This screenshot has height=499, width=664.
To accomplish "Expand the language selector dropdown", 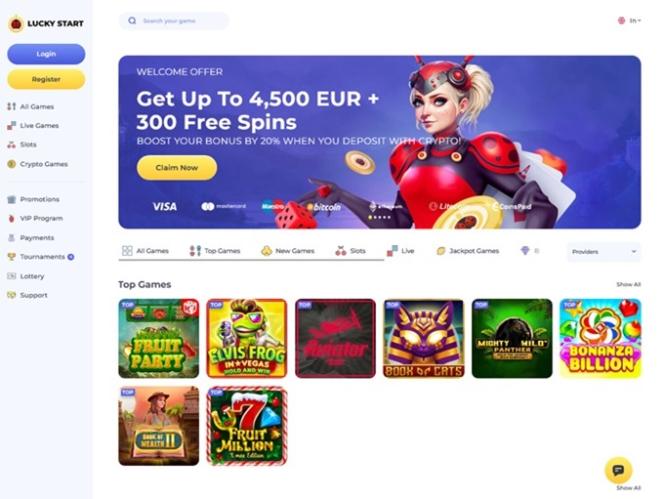I will pyautogui.click(x=629, y=20).
